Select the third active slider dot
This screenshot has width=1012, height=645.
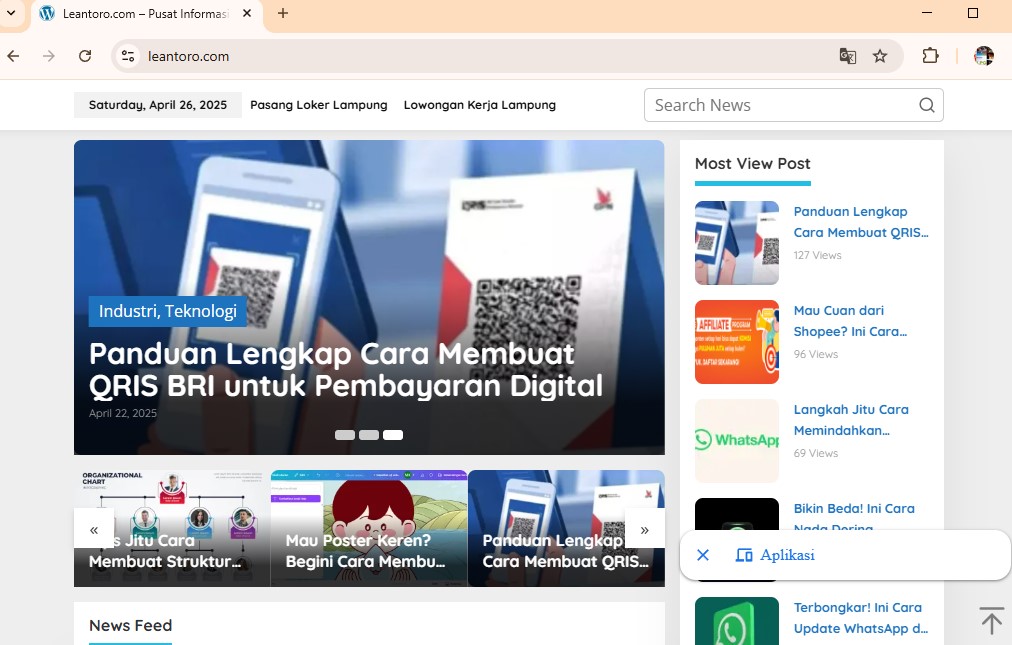pyautogui.click(x=393, y=435)
